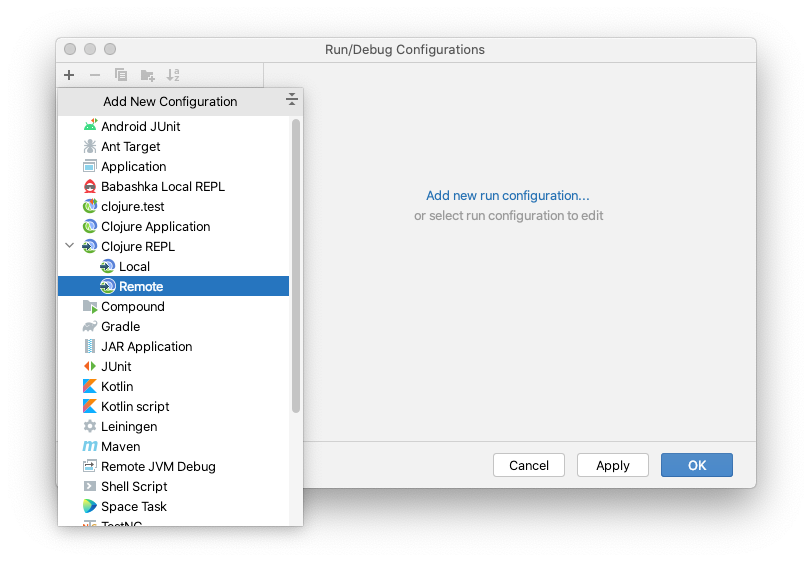Select clojure.test configuration entry

pos(173,206)
